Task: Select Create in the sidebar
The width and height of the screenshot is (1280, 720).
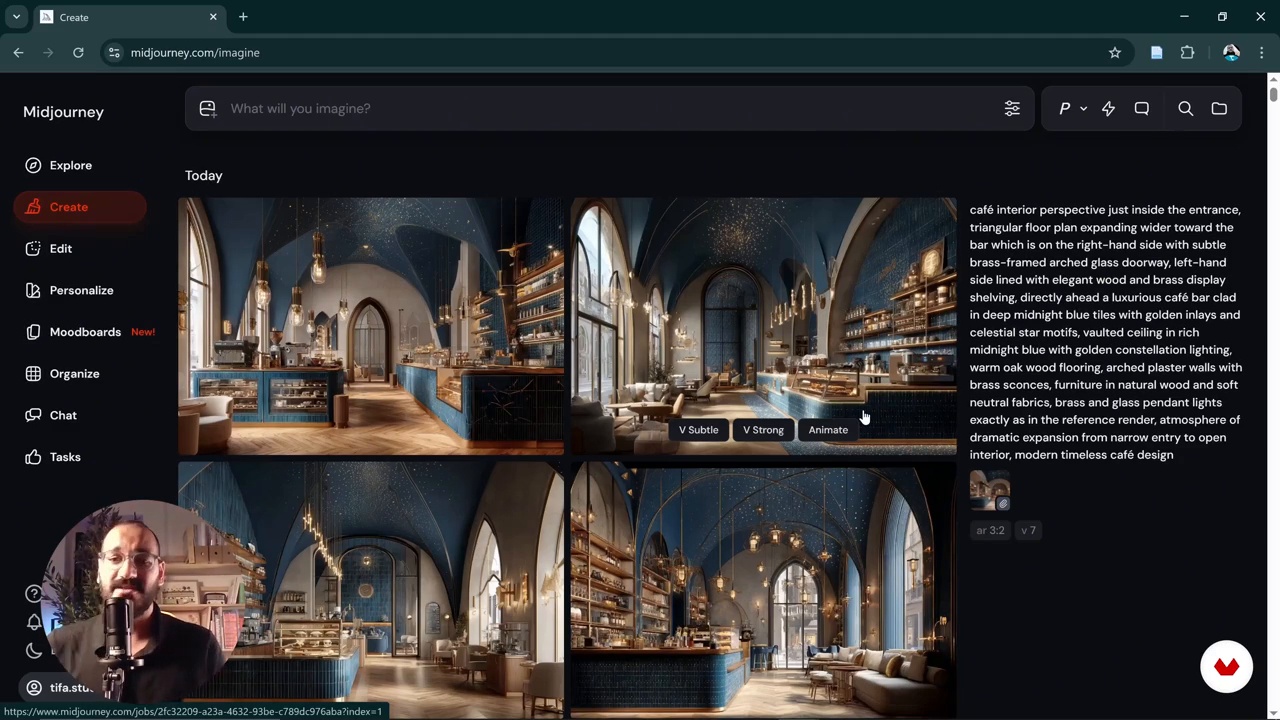Action: coord(80,207)
